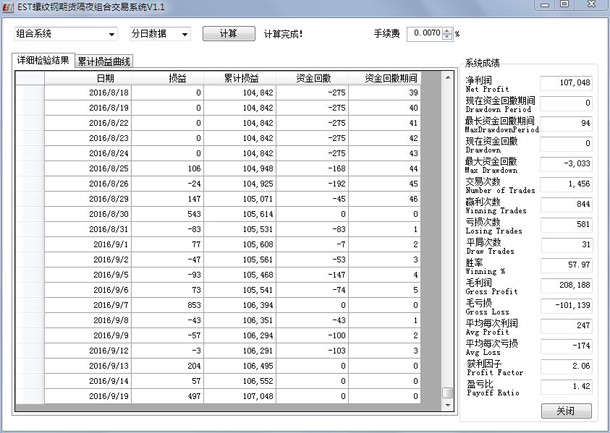
Task: Click the app icon in the title bar
Action: 8,7
